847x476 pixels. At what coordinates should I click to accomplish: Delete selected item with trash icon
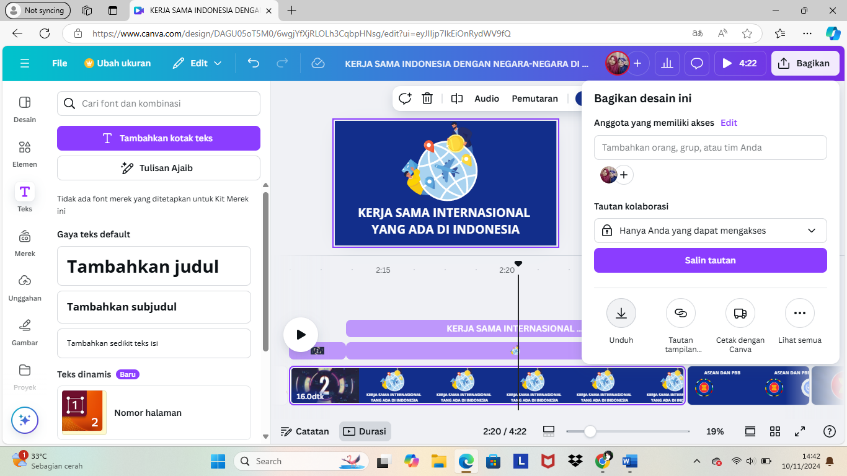[427, 99]
